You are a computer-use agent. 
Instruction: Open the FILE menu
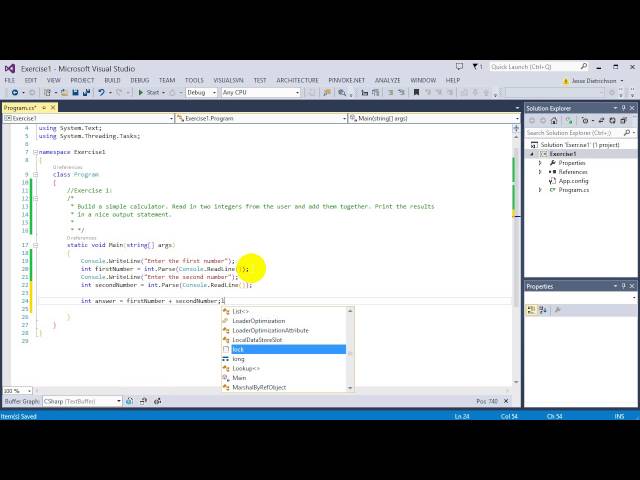pos(10,80)
